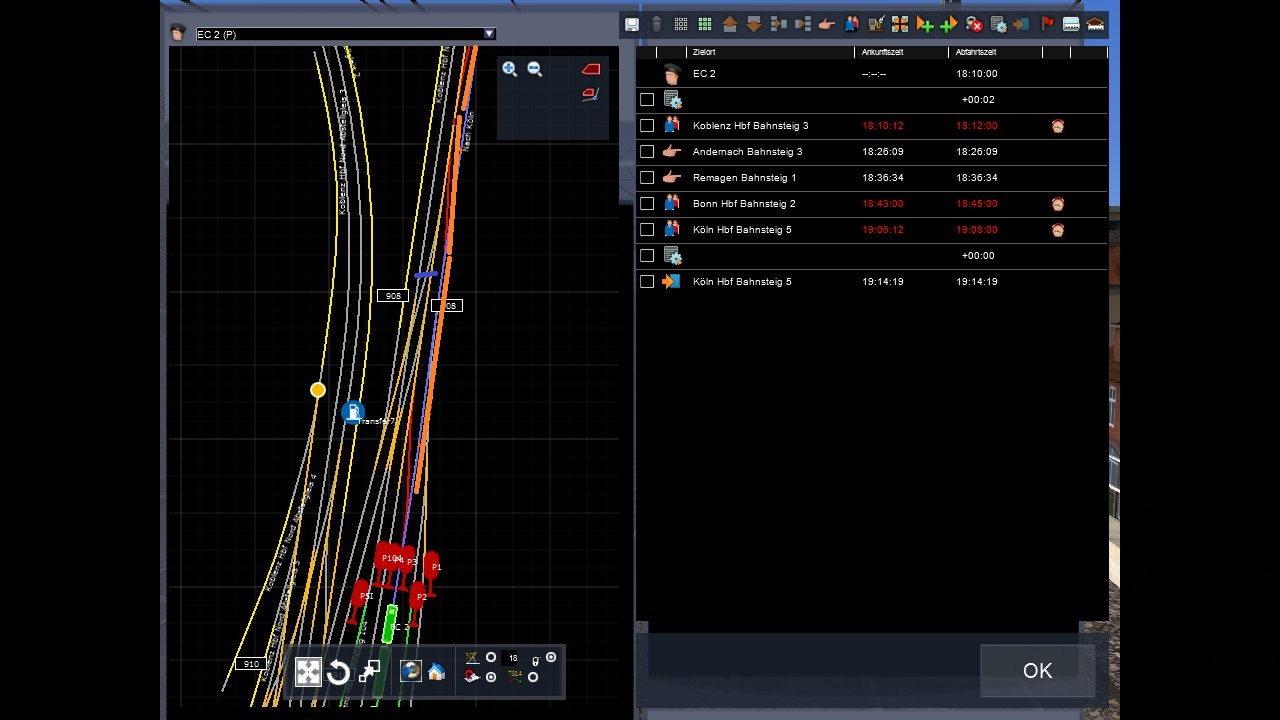Click the globe world icon in bottom toolbar
The height and width of the screenshot is (720, 1280).
click(410, 671)
